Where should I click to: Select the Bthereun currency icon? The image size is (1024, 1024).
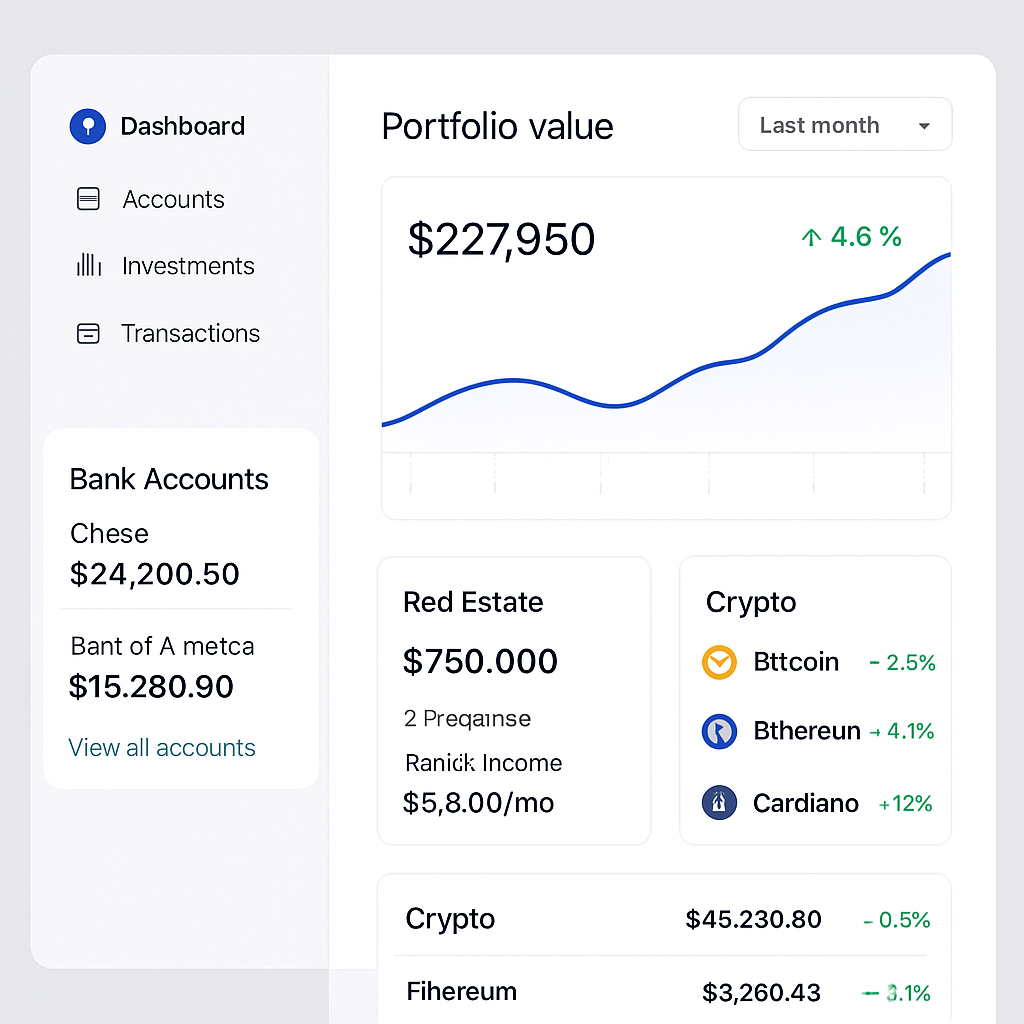[719, 731]
